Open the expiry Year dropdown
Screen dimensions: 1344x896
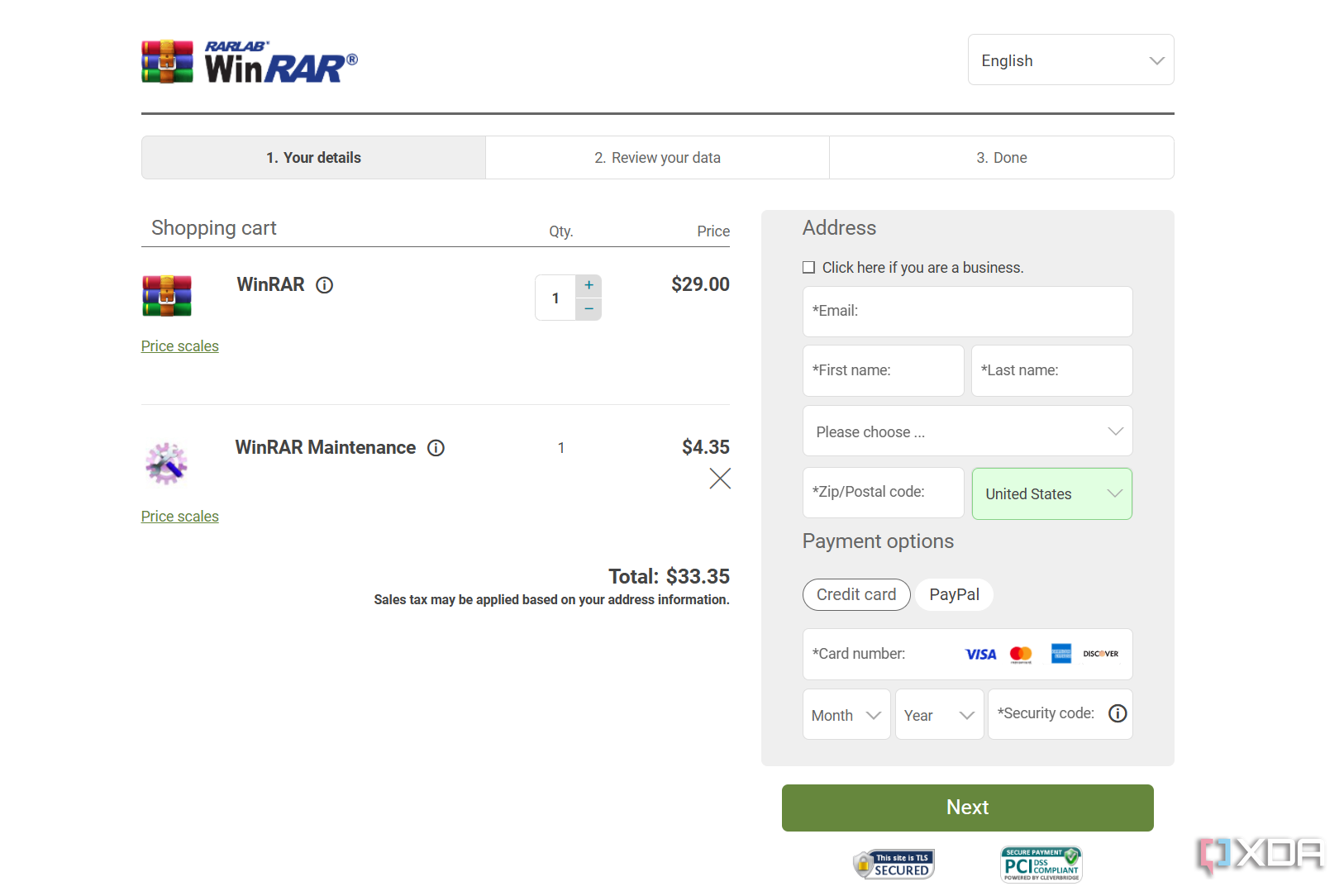point(940,714)
